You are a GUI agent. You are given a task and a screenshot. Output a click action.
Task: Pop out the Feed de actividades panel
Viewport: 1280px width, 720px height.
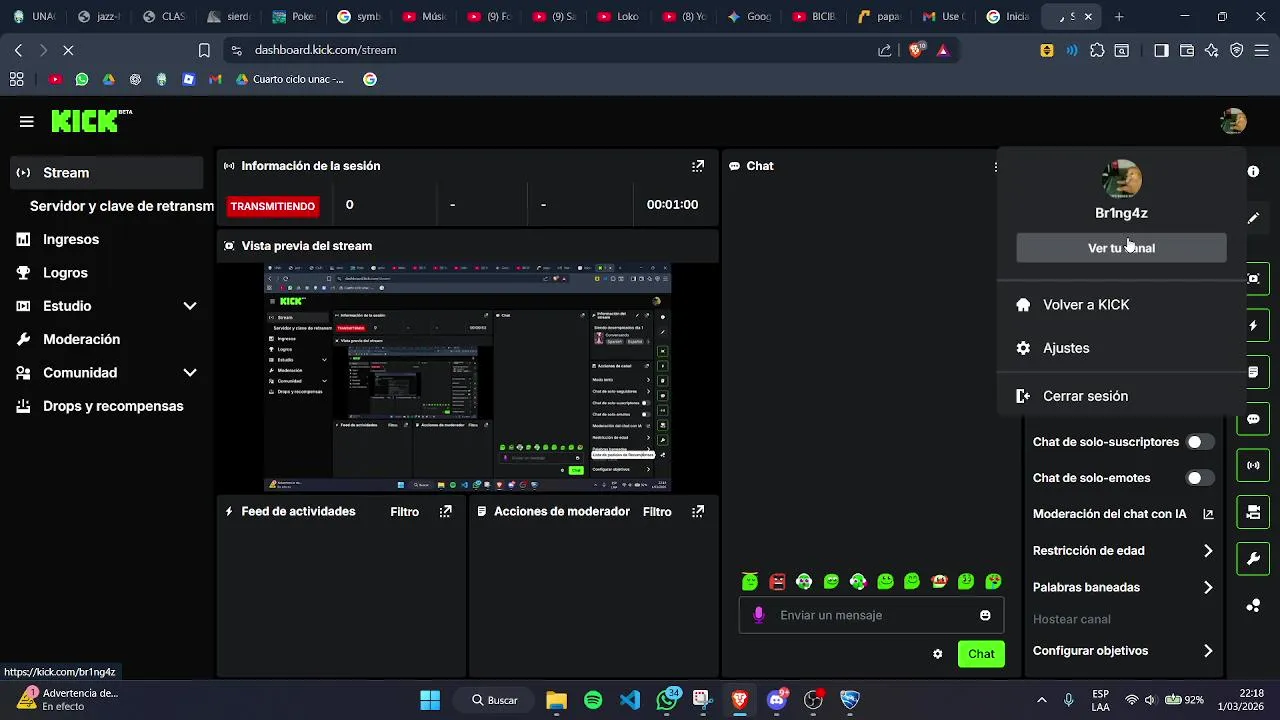coord(446,511)
